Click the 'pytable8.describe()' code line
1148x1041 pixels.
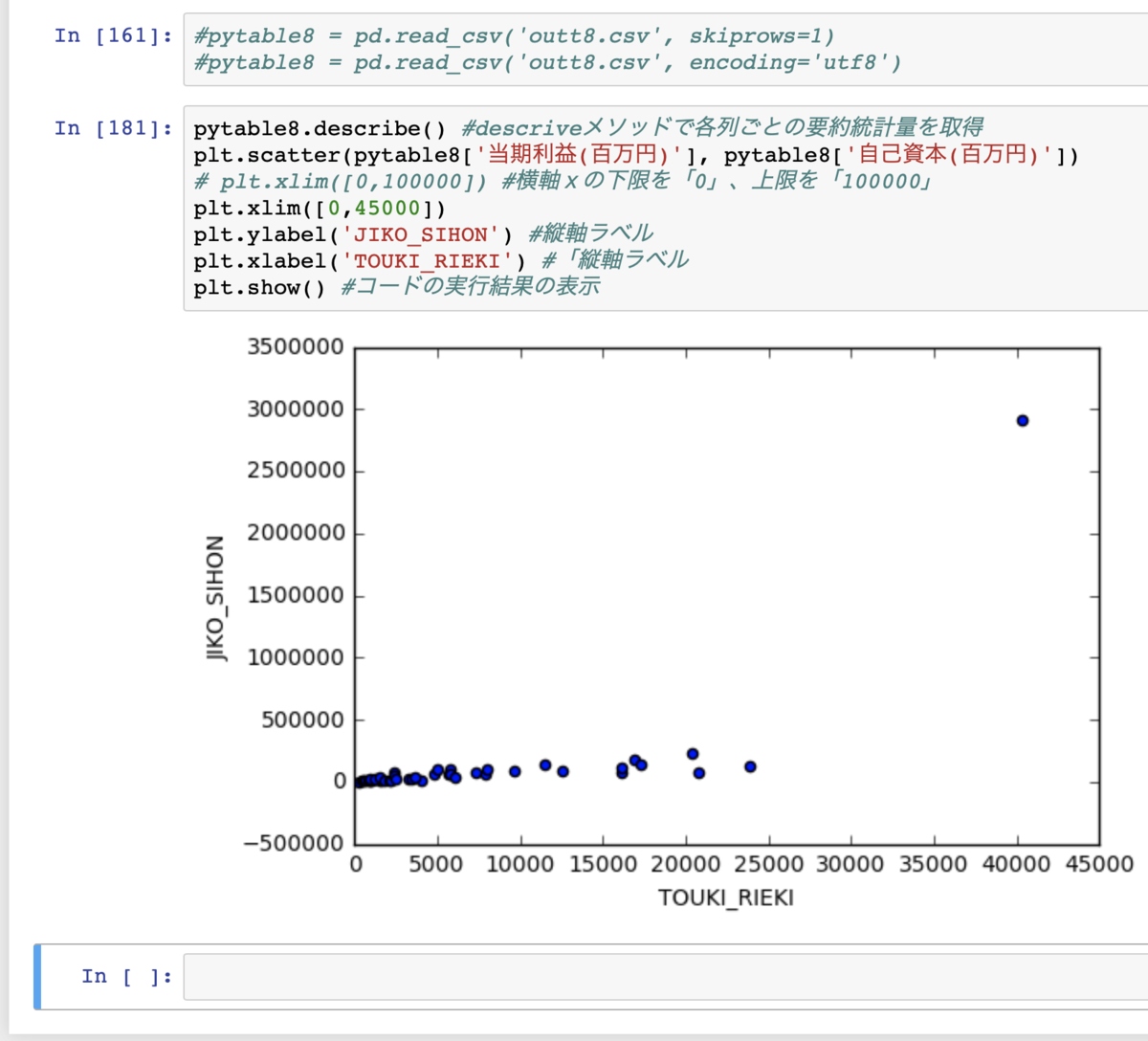pos(588,128)
